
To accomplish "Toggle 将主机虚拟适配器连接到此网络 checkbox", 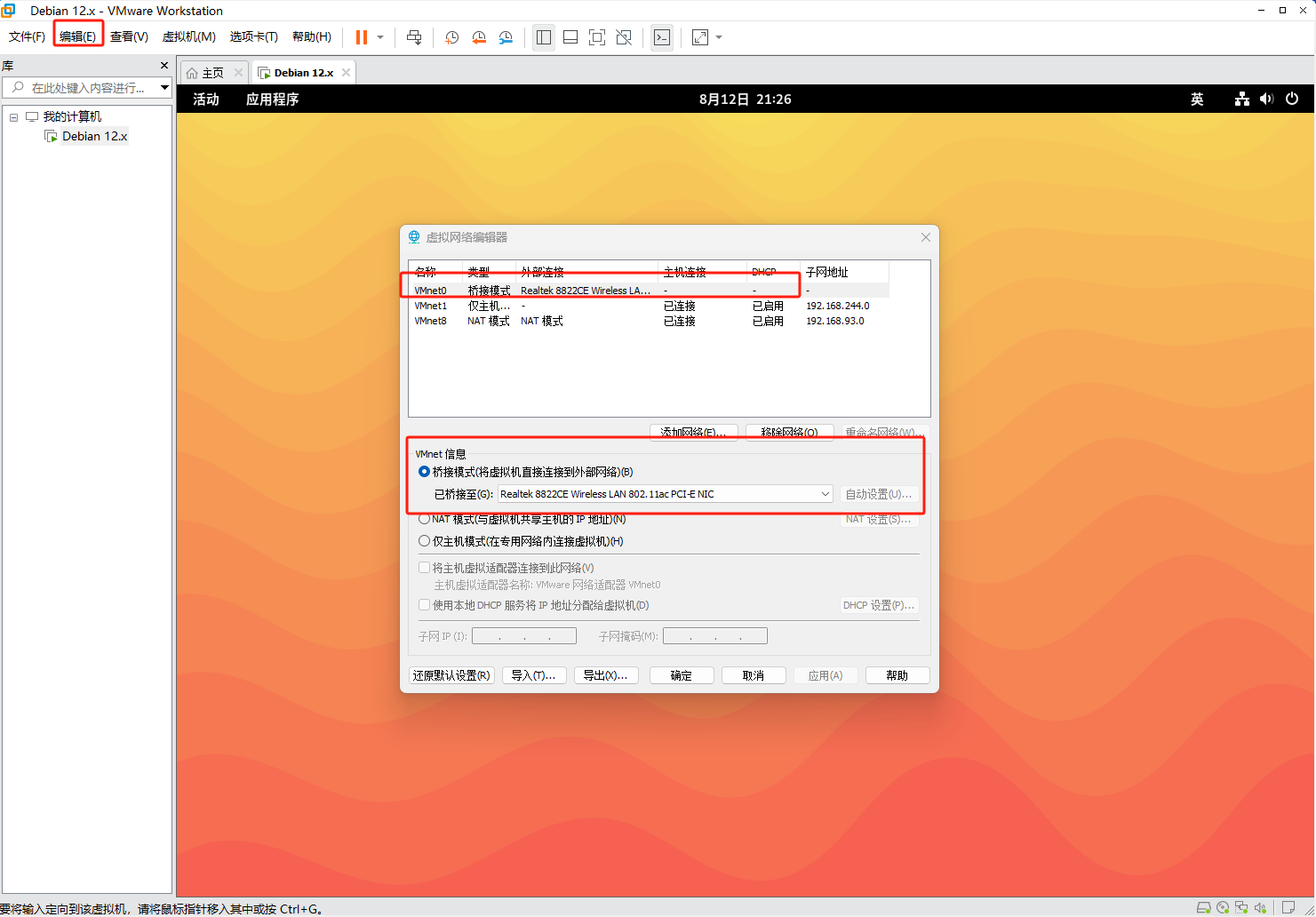I will pyautogui.click(x=424, y=568).
